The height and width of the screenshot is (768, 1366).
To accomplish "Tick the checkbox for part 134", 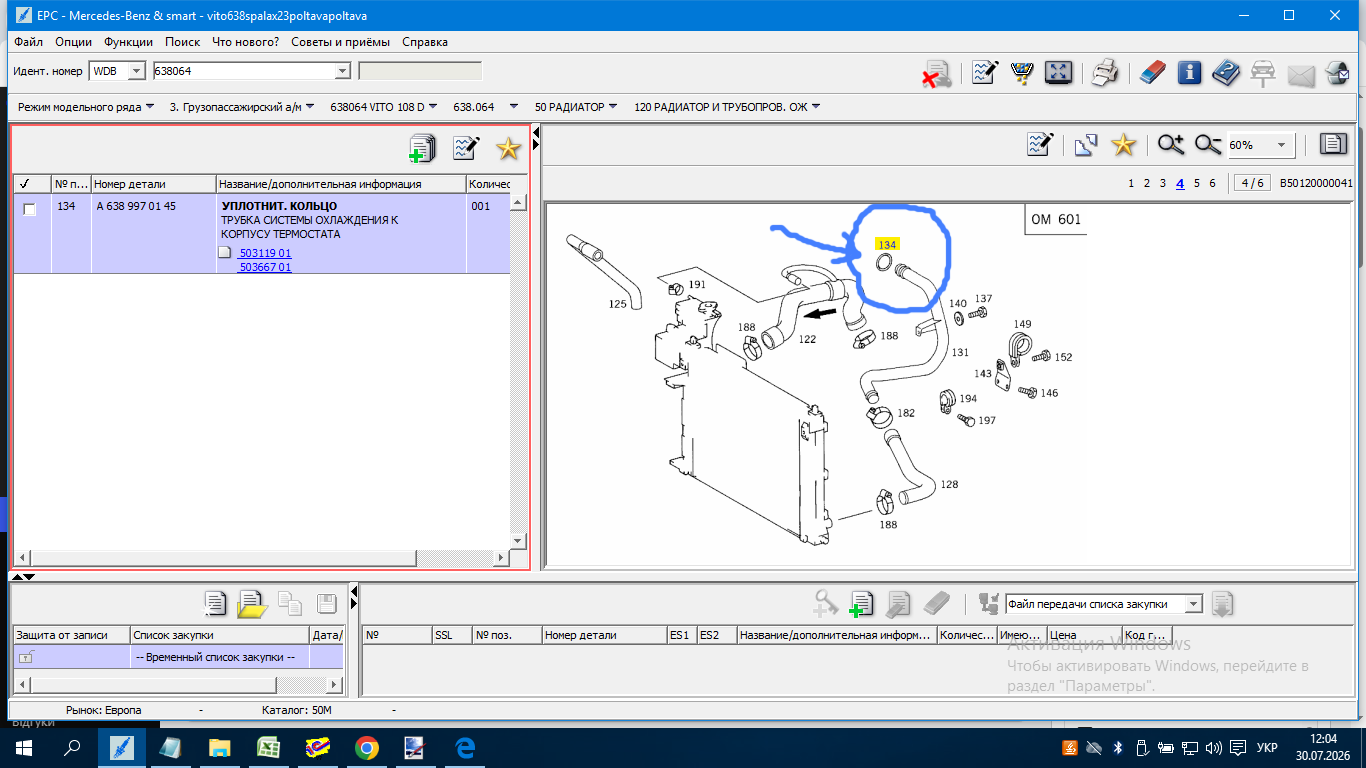I will (30, 209).
